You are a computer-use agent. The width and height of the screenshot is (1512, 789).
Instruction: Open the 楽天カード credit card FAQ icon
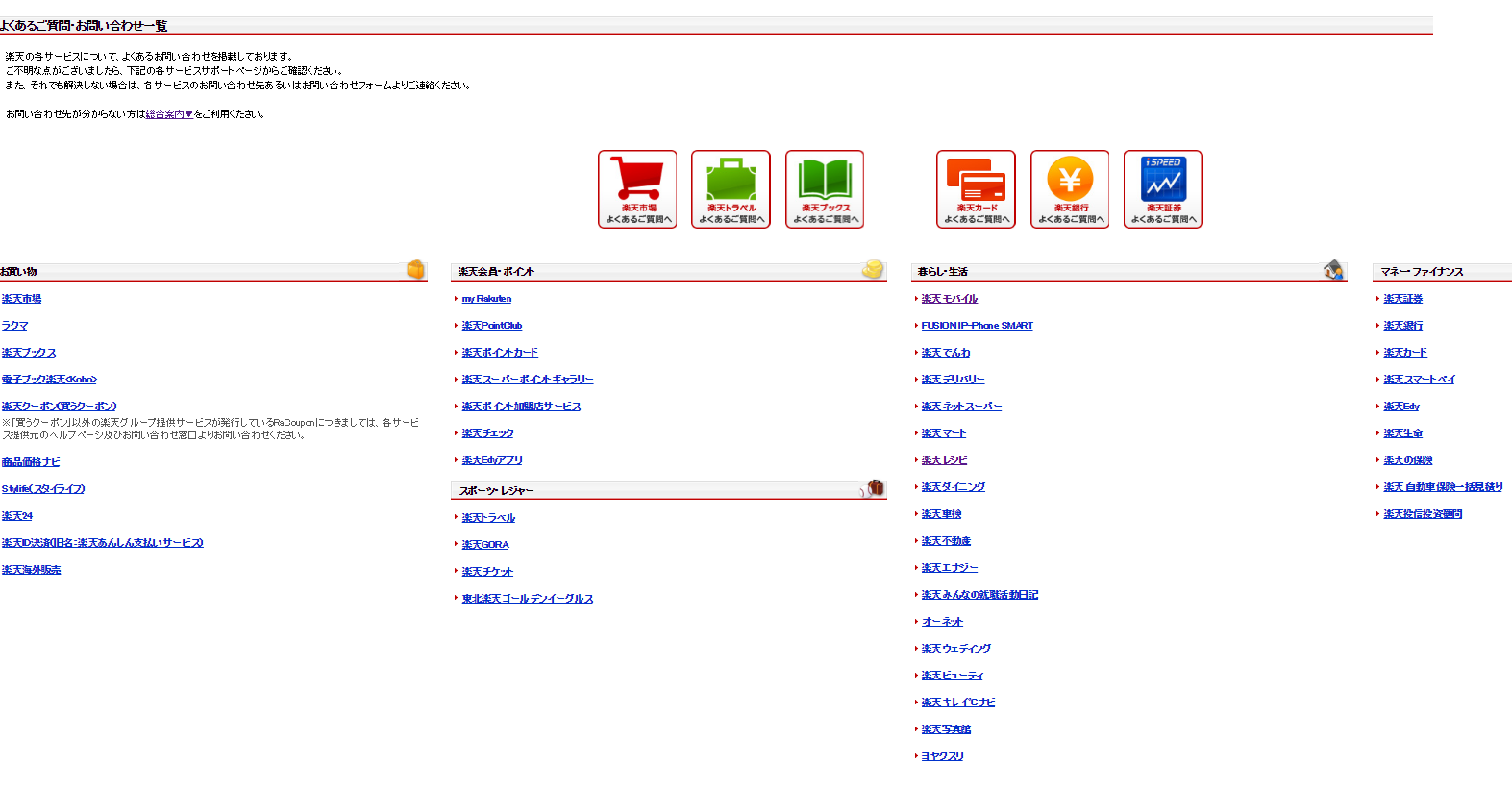[x=976, y=189]
